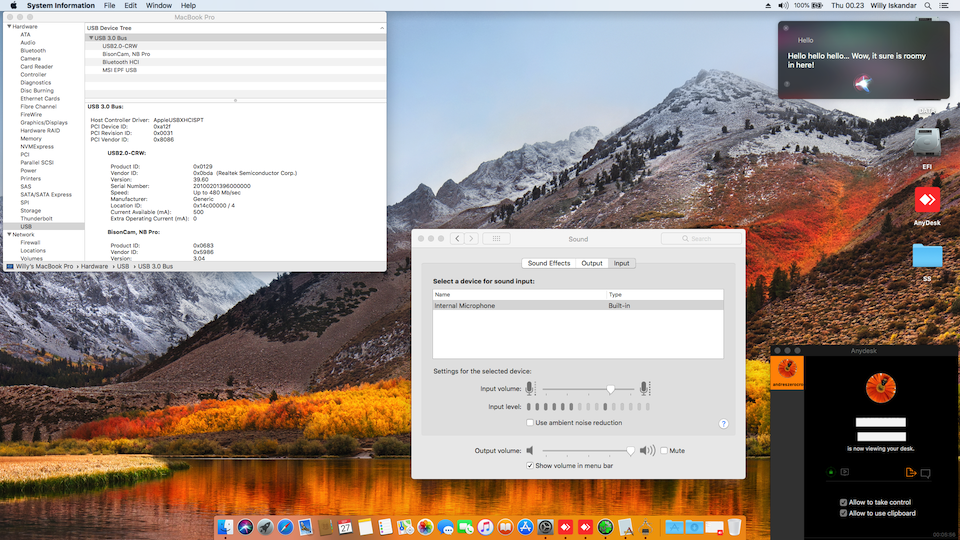Enable Use ambient noise reduction
This screenshot has width=960, height=540.
pyautogui.click(x=530, y=422)
